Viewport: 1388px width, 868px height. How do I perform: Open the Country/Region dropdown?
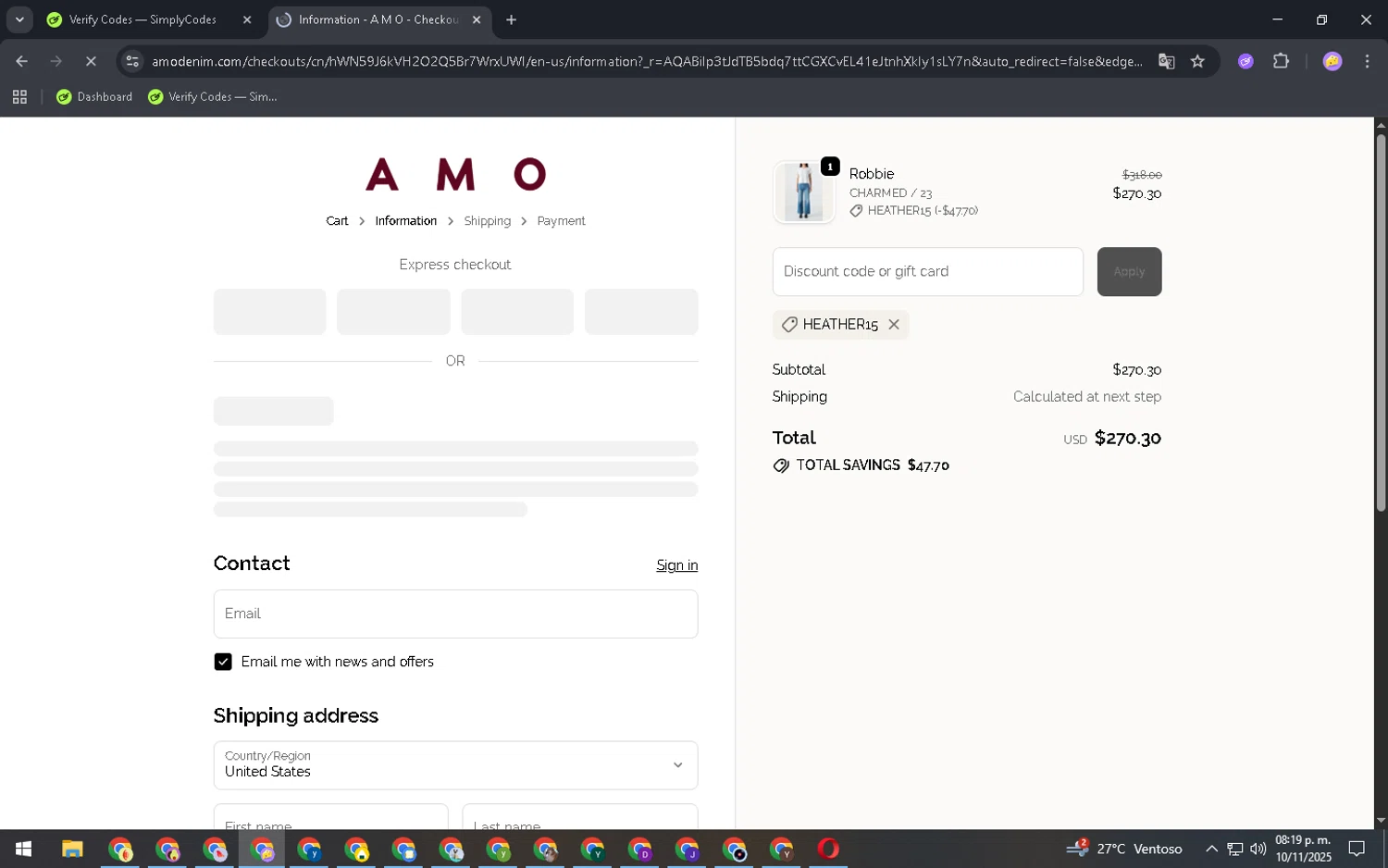455,765
